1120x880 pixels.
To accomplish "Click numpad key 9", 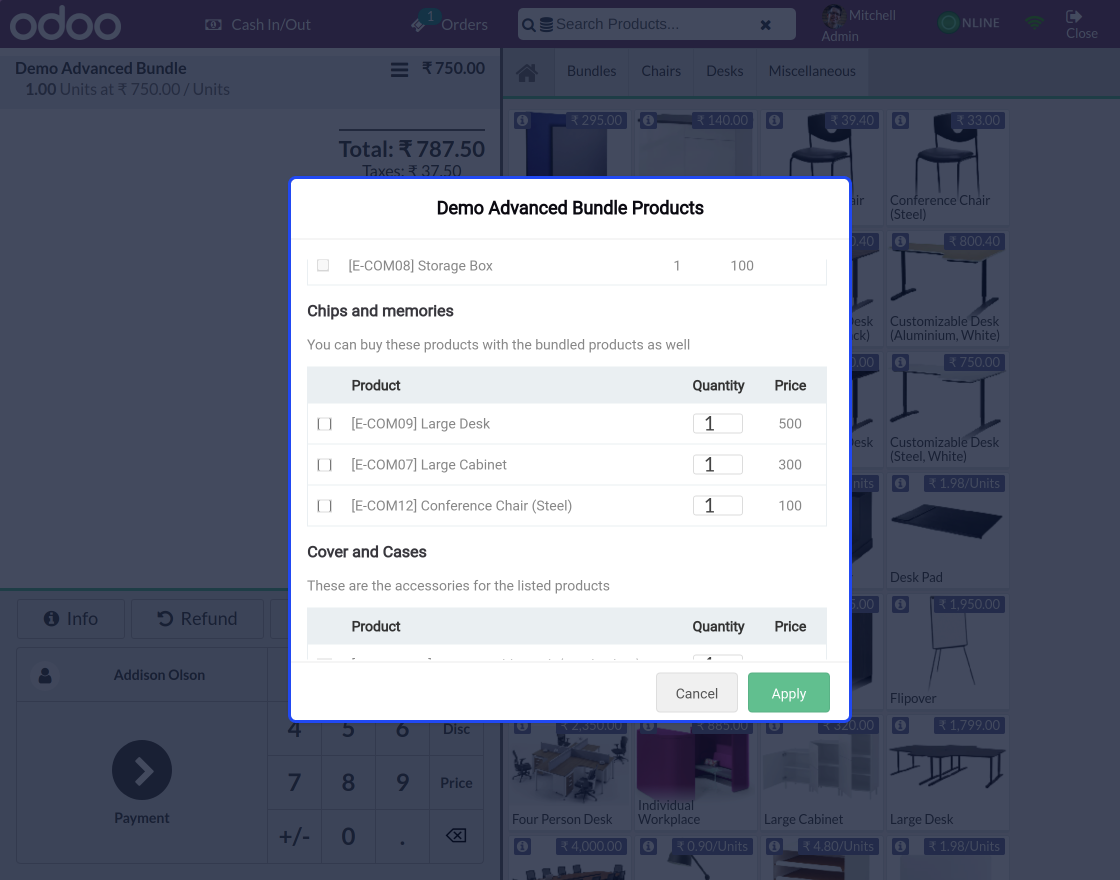I will tap(402, 782).
